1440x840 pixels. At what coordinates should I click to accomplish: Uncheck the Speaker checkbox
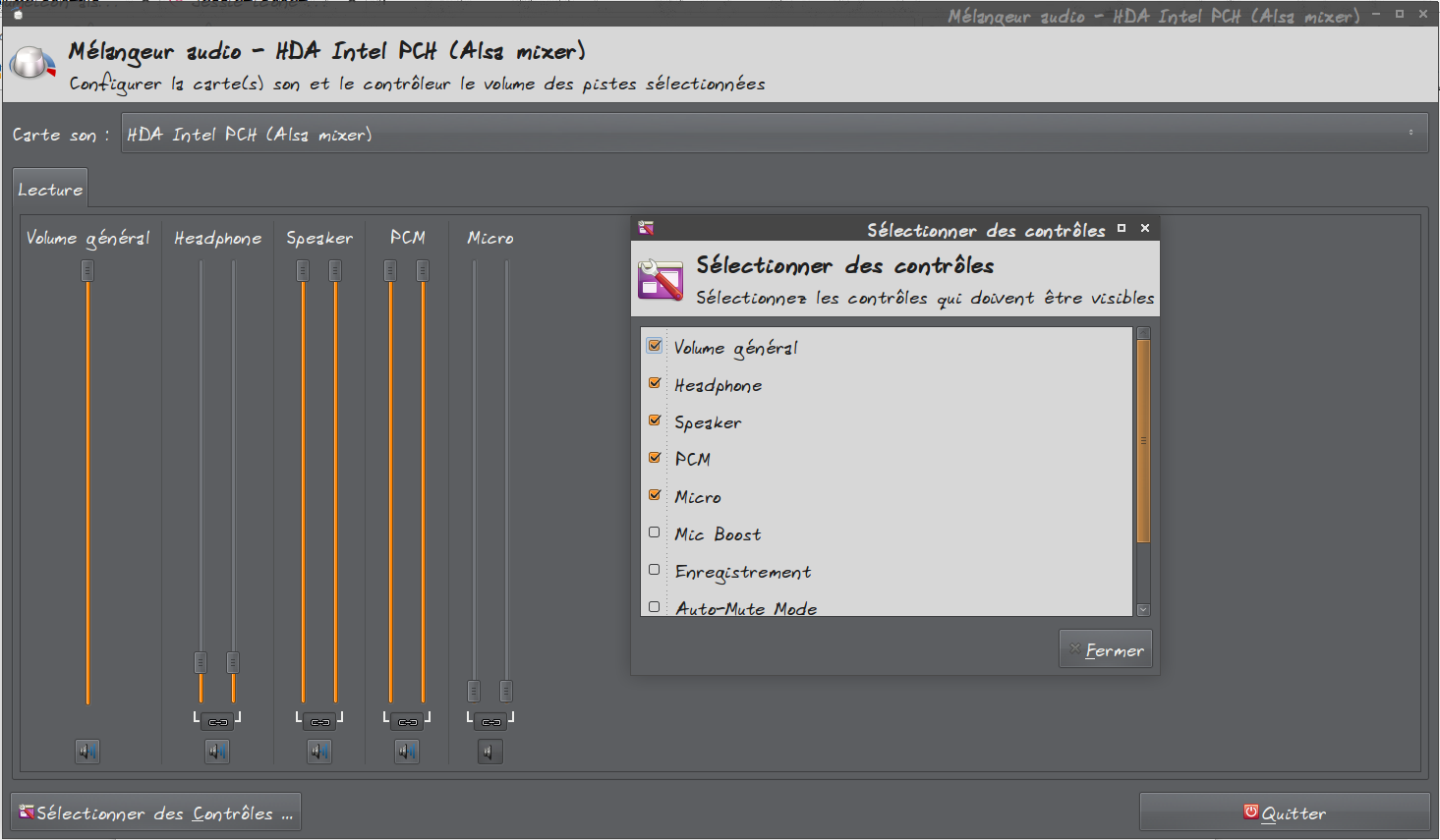coord(655,420)
